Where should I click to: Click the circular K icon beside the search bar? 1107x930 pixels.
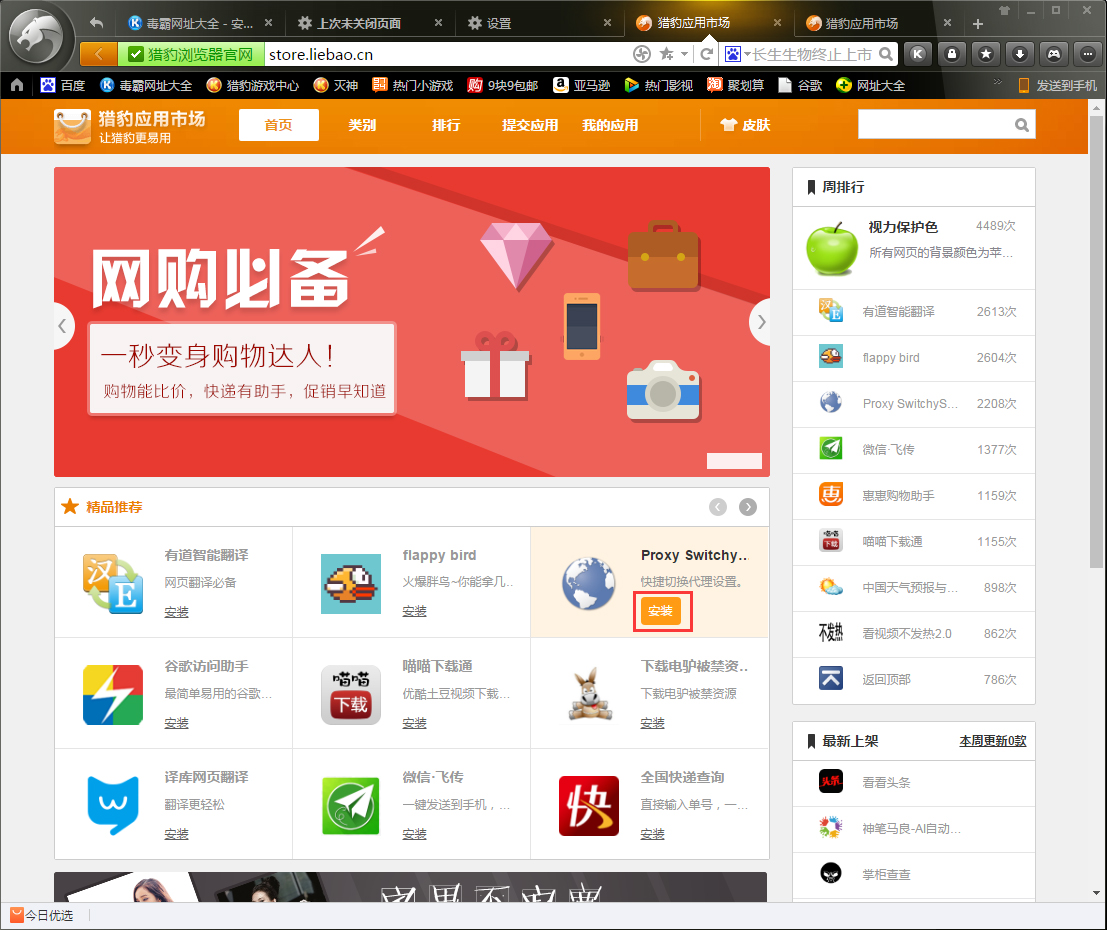coord(917,54)
